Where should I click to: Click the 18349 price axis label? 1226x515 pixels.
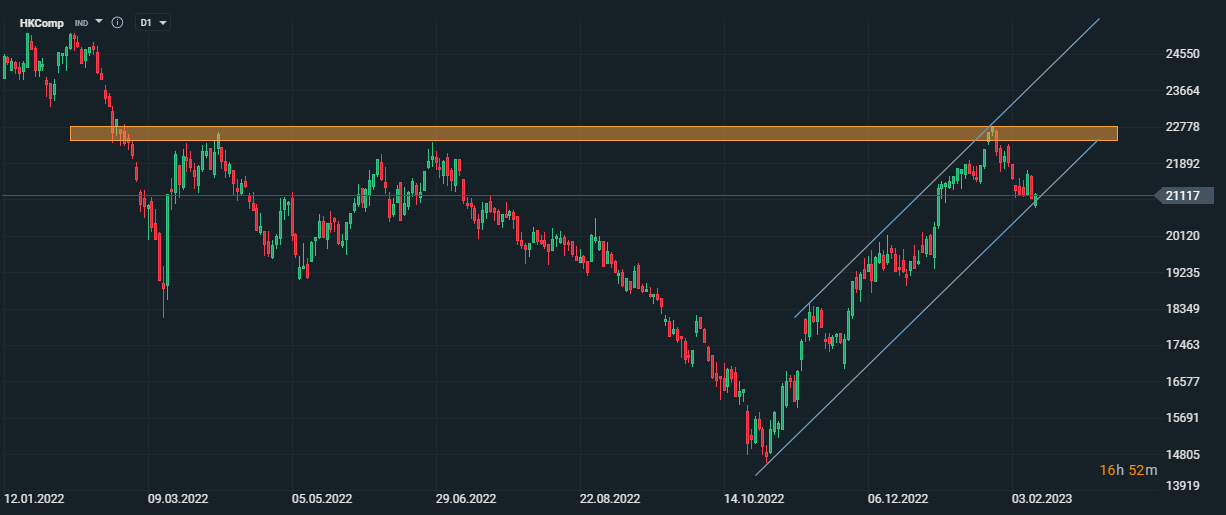pos(1182,309)
